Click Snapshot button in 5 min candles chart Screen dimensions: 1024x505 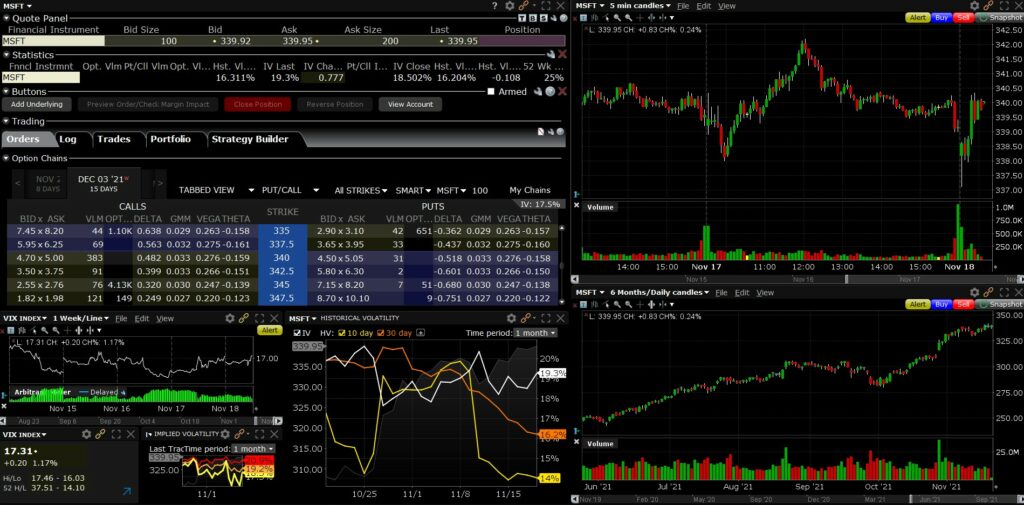999,18
